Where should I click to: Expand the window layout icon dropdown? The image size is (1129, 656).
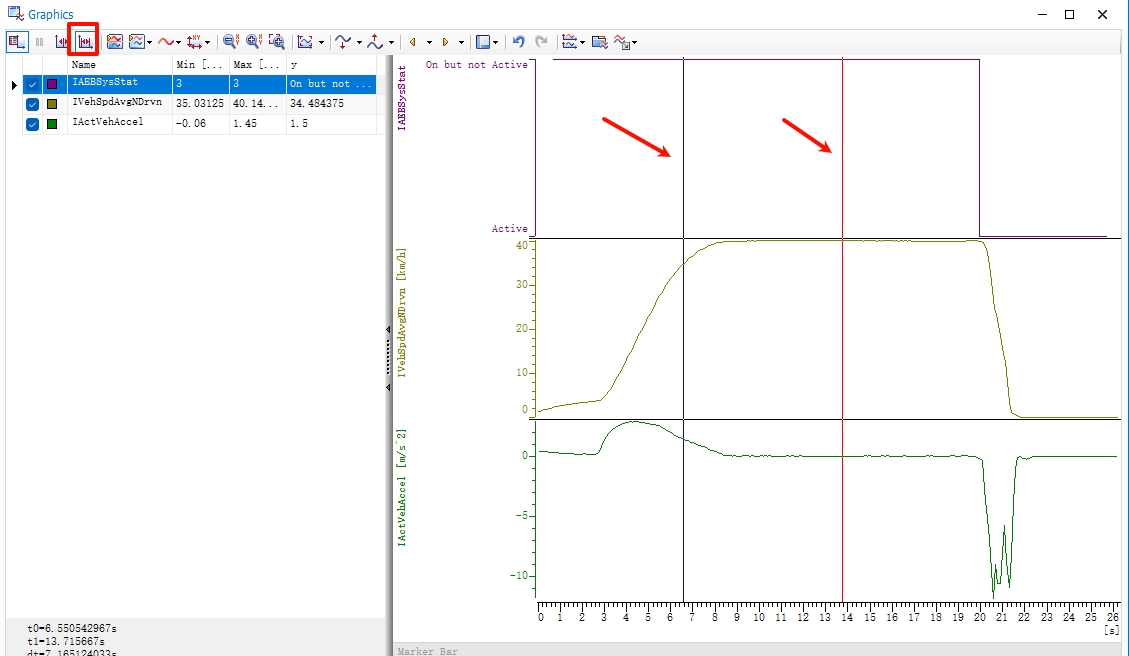point(497,43)
